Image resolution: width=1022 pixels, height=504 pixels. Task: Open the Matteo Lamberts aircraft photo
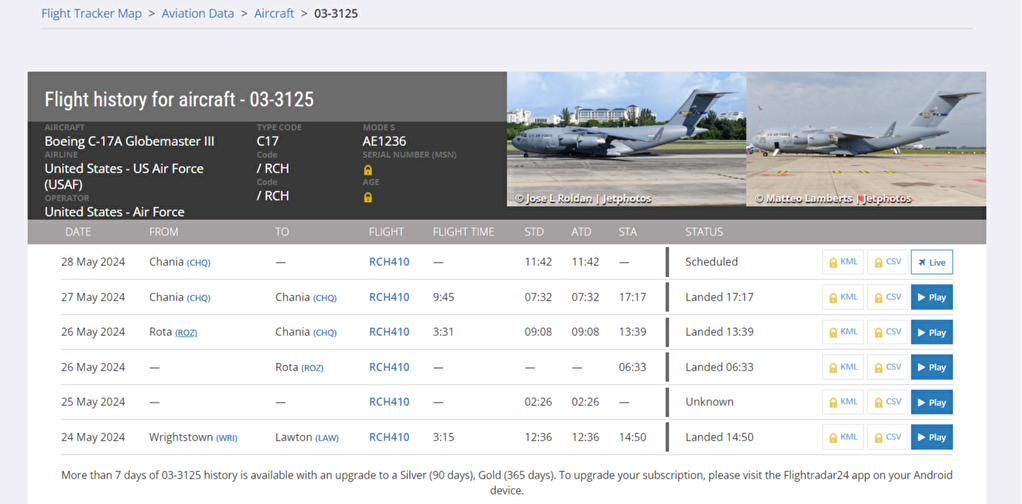866,139
